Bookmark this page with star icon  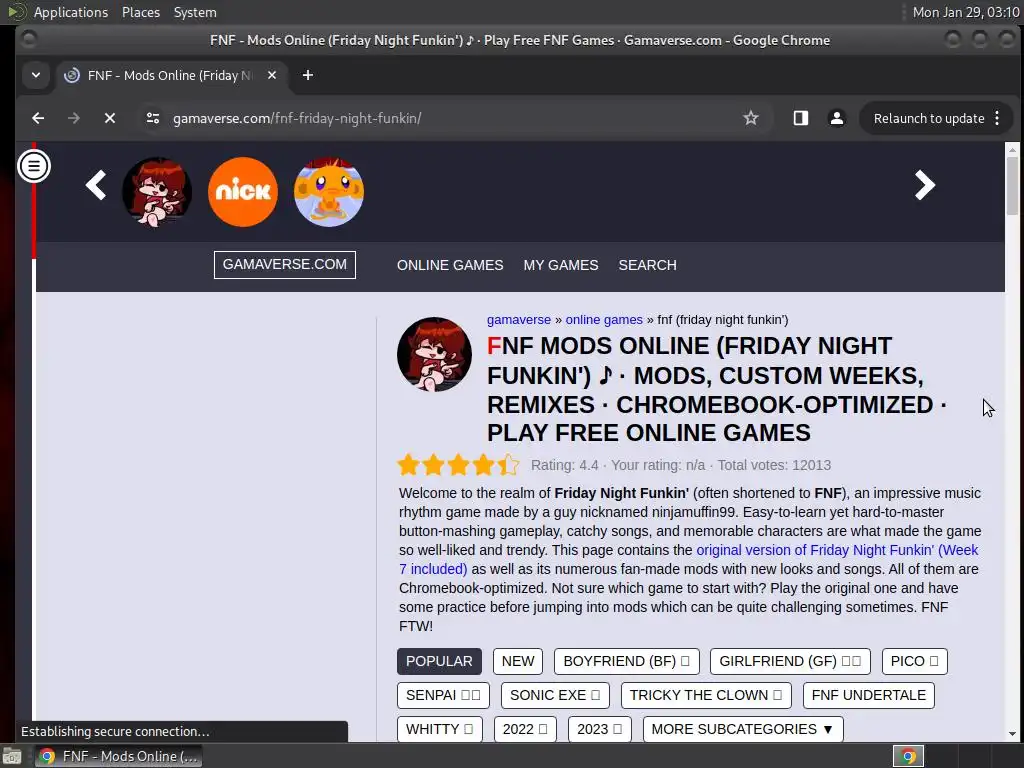[751, 118]
